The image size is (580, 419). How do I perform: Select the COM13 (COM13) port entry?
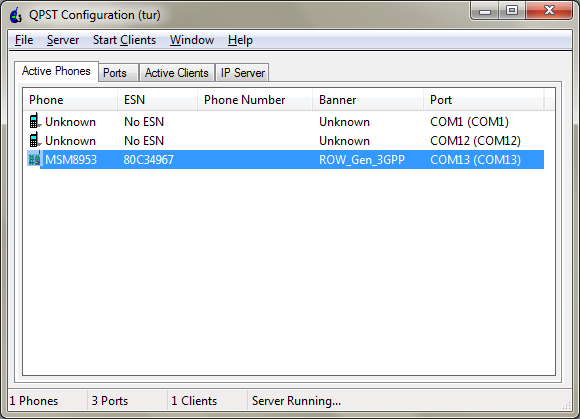pos(475,160)
